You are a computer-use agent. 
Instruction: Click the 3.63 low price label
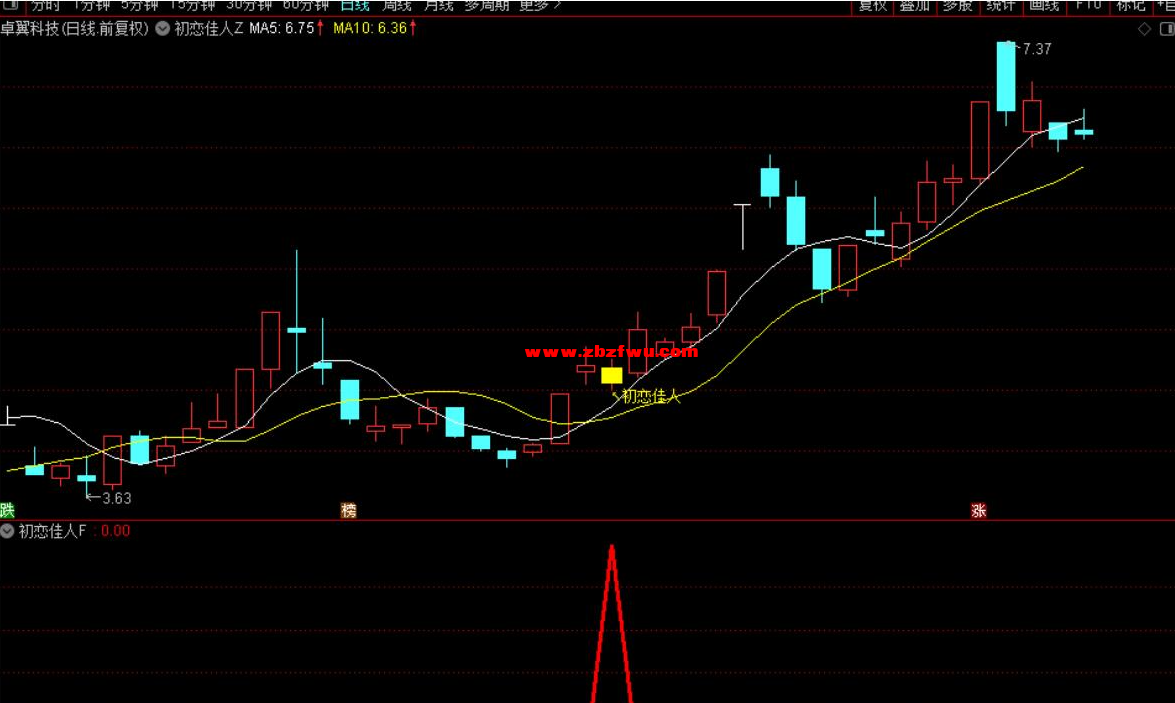point(116,498)
